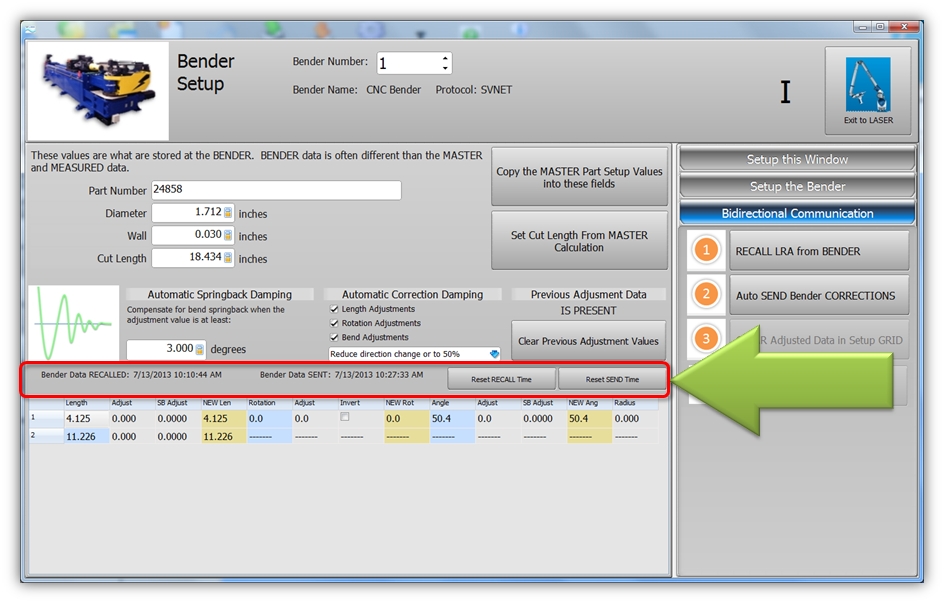
Task: Expand the Setup this Window section
Action: 797,160
